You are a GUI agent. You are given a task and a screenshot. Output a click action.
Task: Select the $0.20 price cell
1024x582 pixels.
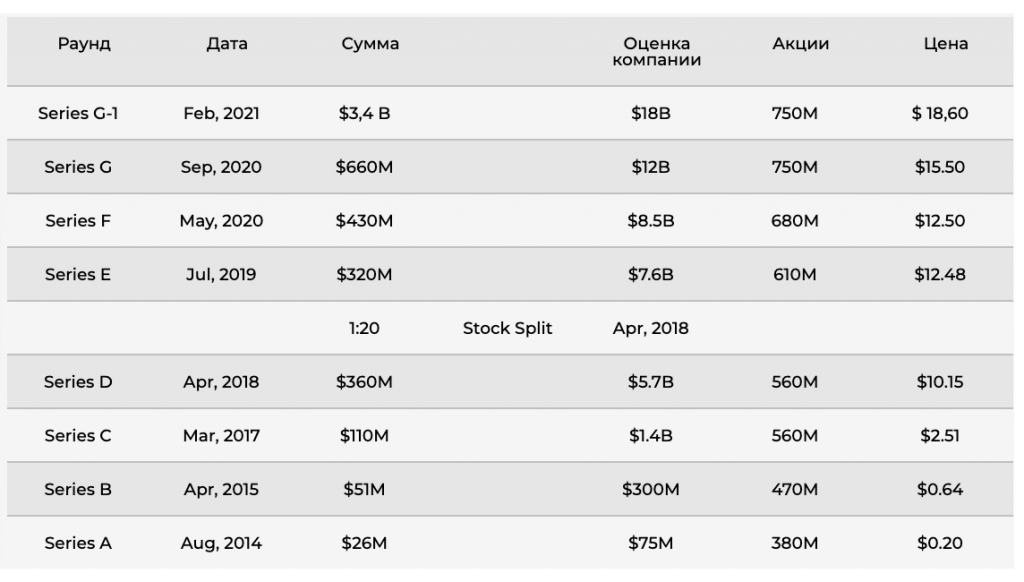coord(940,543)
